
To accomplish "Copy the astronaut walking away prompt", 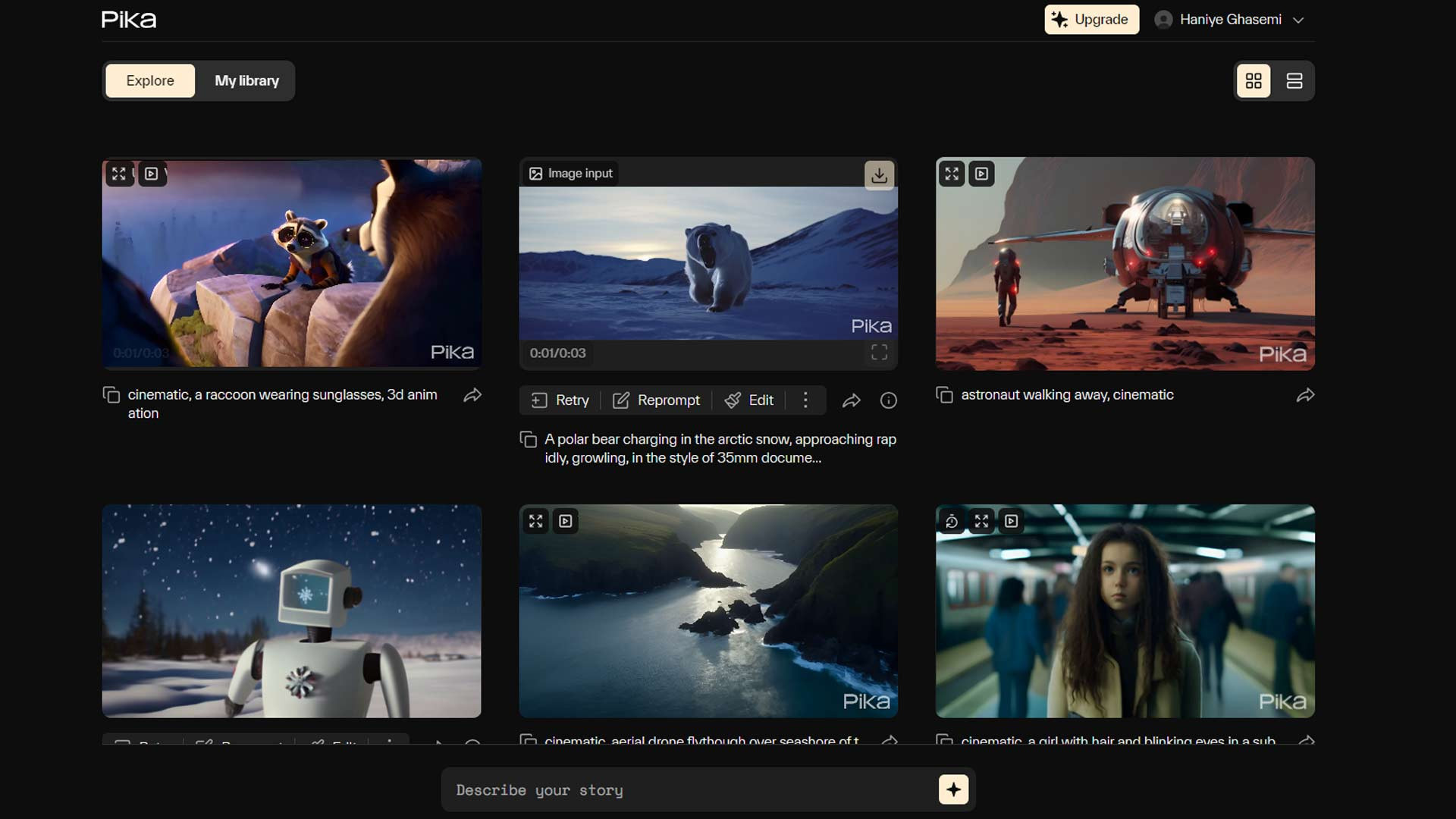I will click(x=944, y=395).
